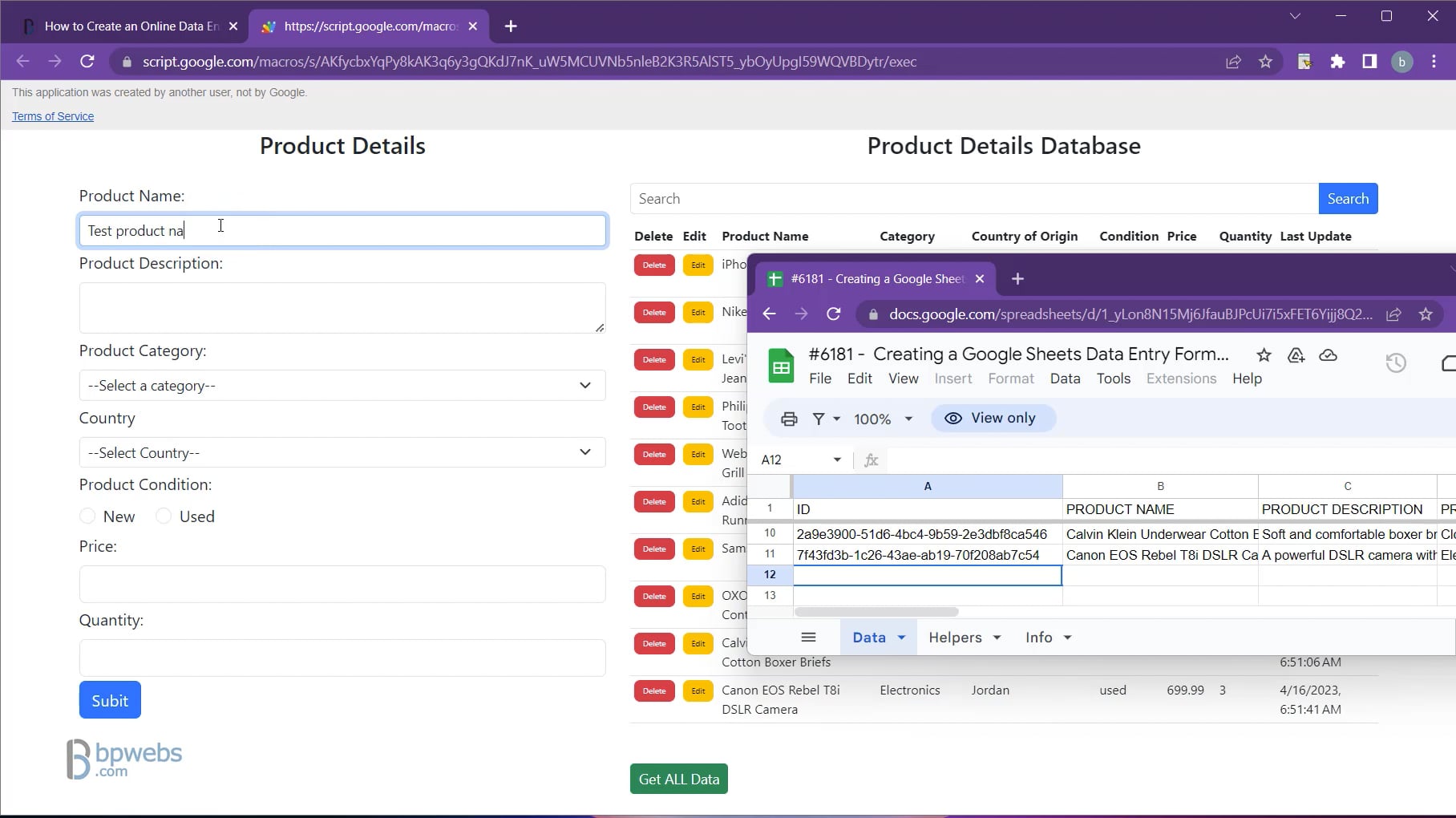1456x818 pixels.
Task: Open new tab in the Sheets browser window
Action: pos(1017,278)
